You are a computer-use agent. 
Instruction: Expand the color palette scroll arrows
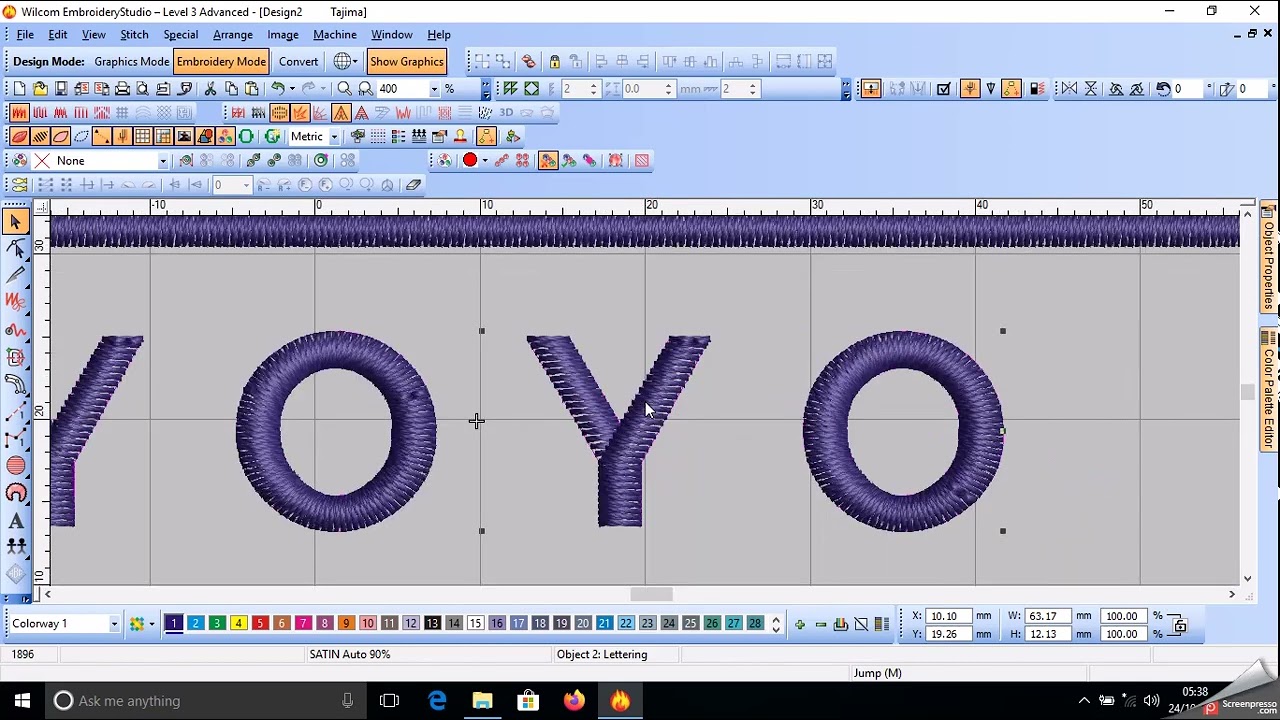775,625
